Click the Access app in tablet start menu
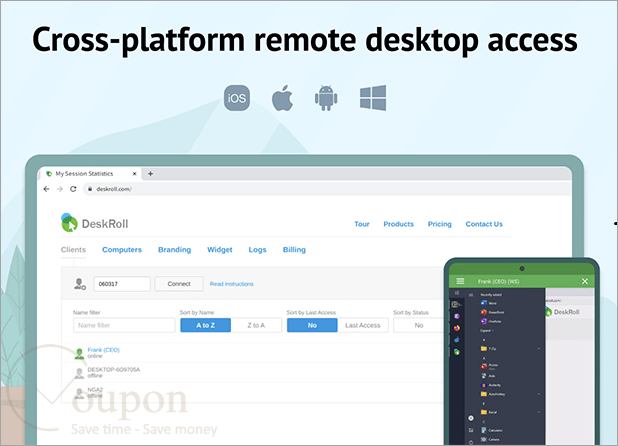 coord(489,366)
